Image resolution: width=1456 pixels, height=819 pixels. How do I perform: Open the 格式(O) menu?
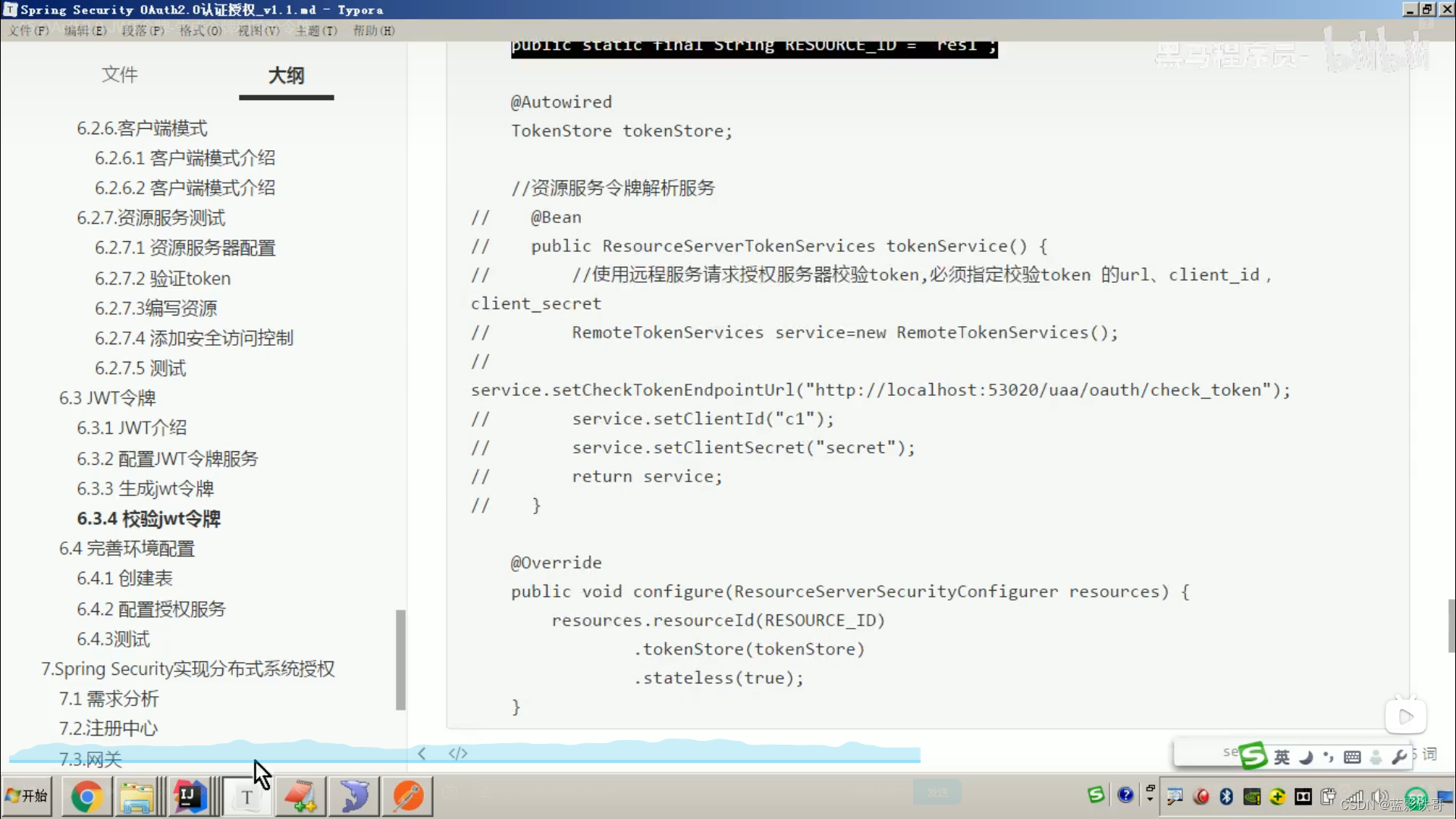coord(201,30)
